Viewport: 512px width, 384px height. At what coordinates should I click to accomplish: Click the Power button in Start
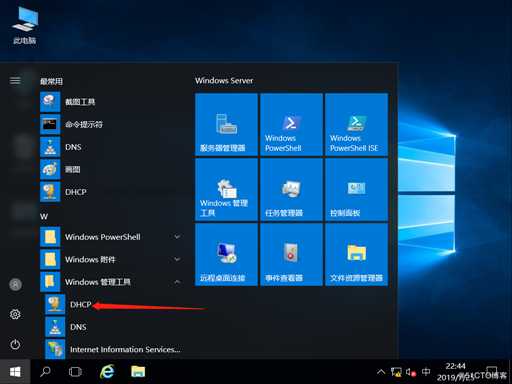pyautogui.click(x=15, y=344)
